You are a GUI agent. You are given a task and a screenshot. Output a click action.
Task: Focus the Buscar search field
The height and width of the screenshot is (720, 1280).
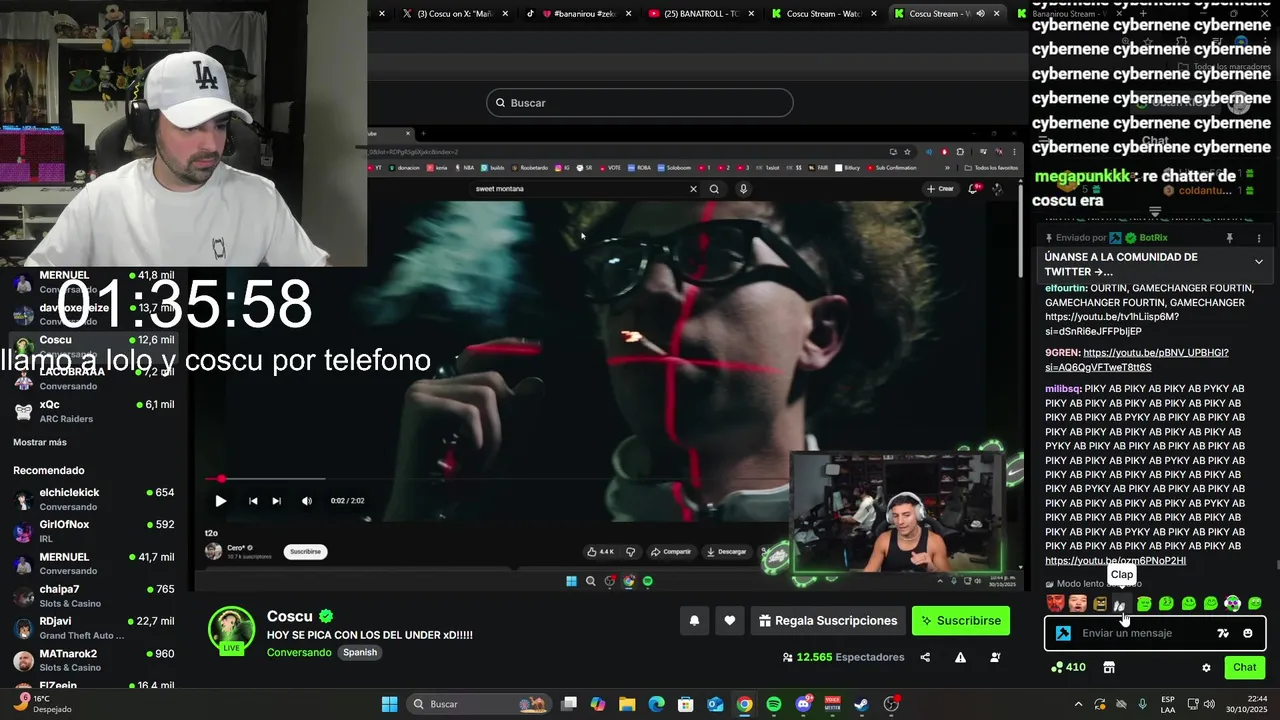pyautogui.click(x=640, y=103)
